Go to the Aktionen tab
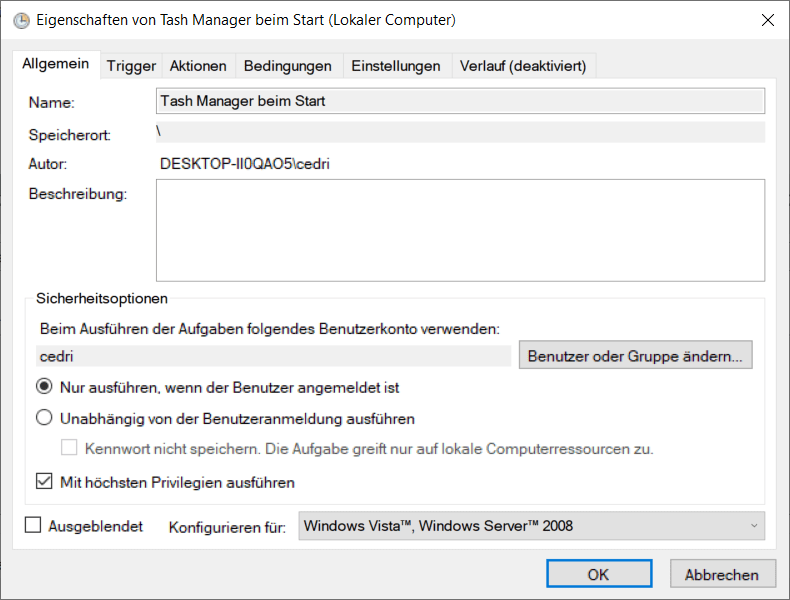Image resolution: width=790 pixels, height=600 pixels. (198, 66)
